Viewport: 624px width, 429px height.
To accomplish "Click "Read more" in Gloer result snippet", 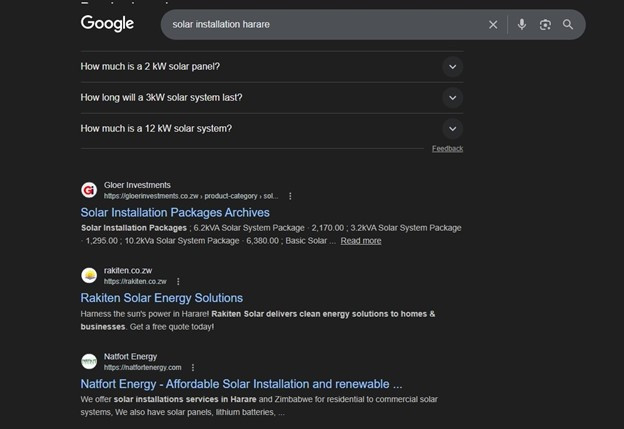I will [360, 241].
